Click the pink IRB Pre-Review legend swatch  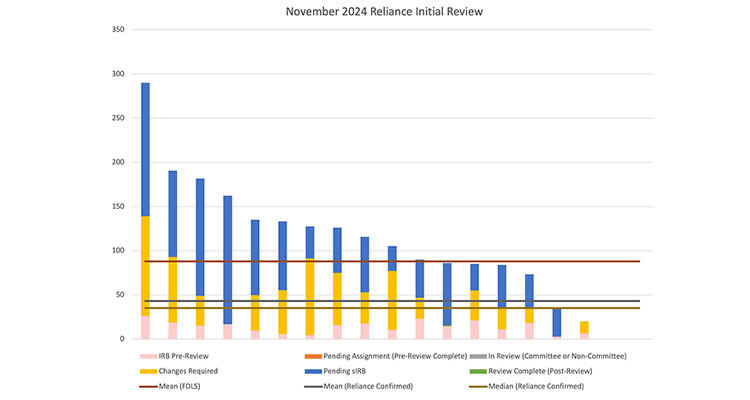[148, 356]
